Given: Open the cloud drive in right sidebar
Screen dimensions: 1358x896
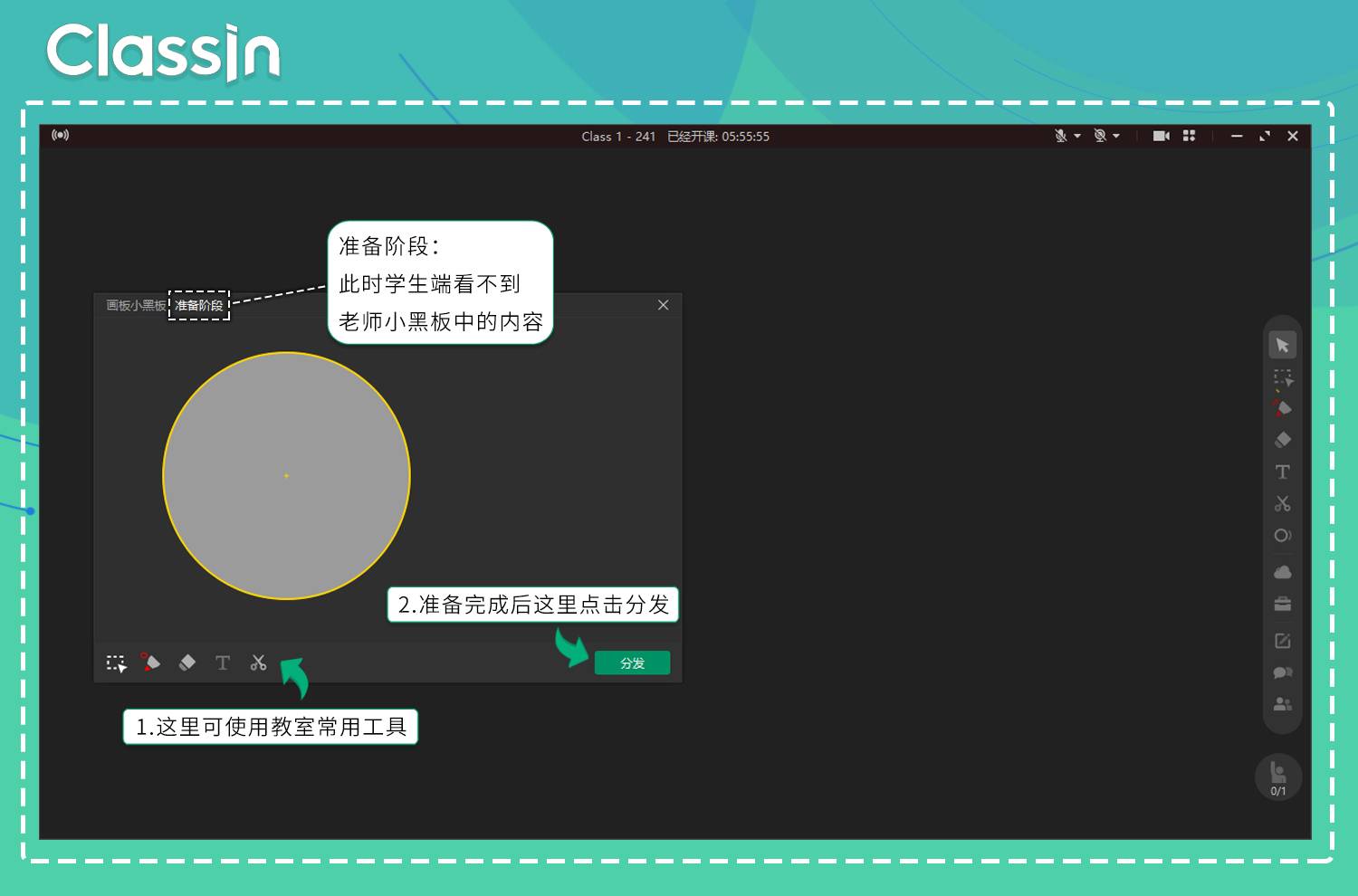Looking at the screenshot, I should click(1282, 572).
